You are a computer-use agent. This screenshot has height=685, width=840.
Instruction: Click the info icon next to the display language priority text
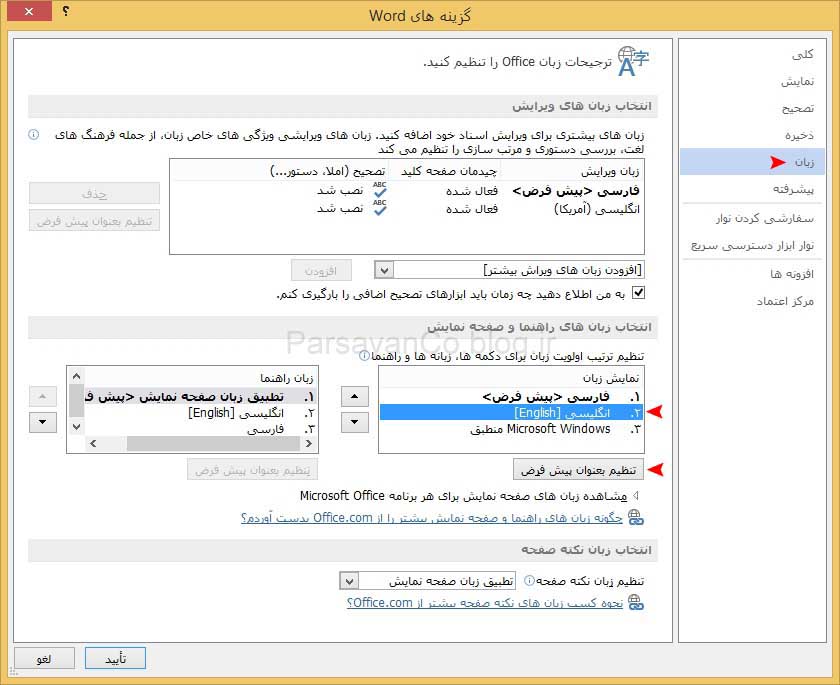(365, 355)
